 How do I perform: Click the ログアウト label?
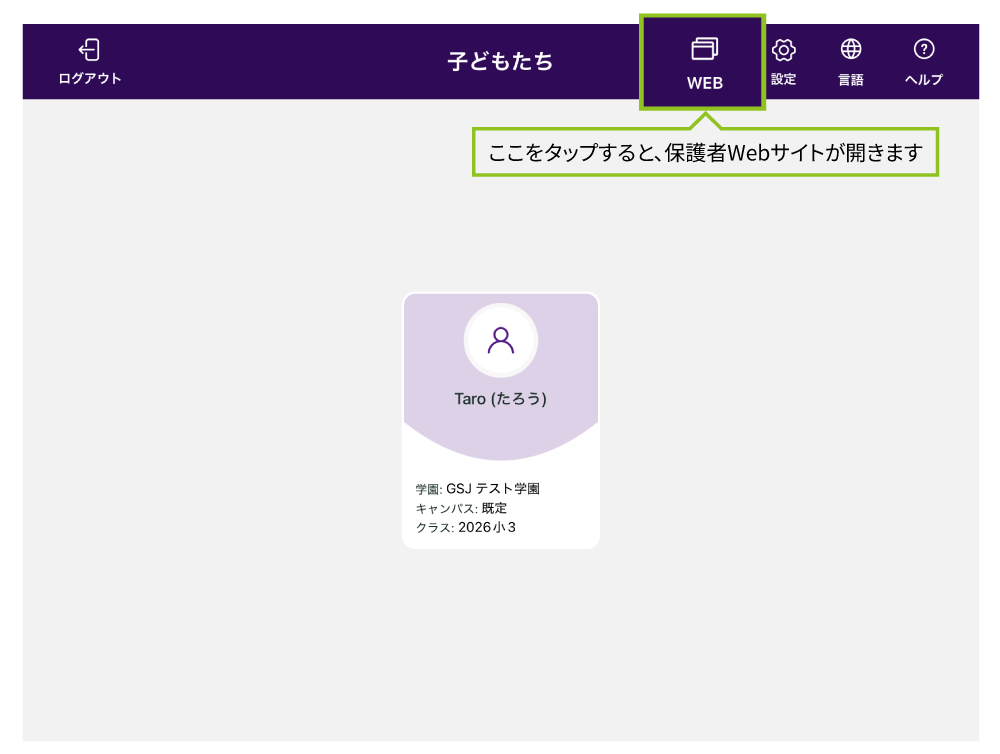pyautogui.click(x=90, y=78)
